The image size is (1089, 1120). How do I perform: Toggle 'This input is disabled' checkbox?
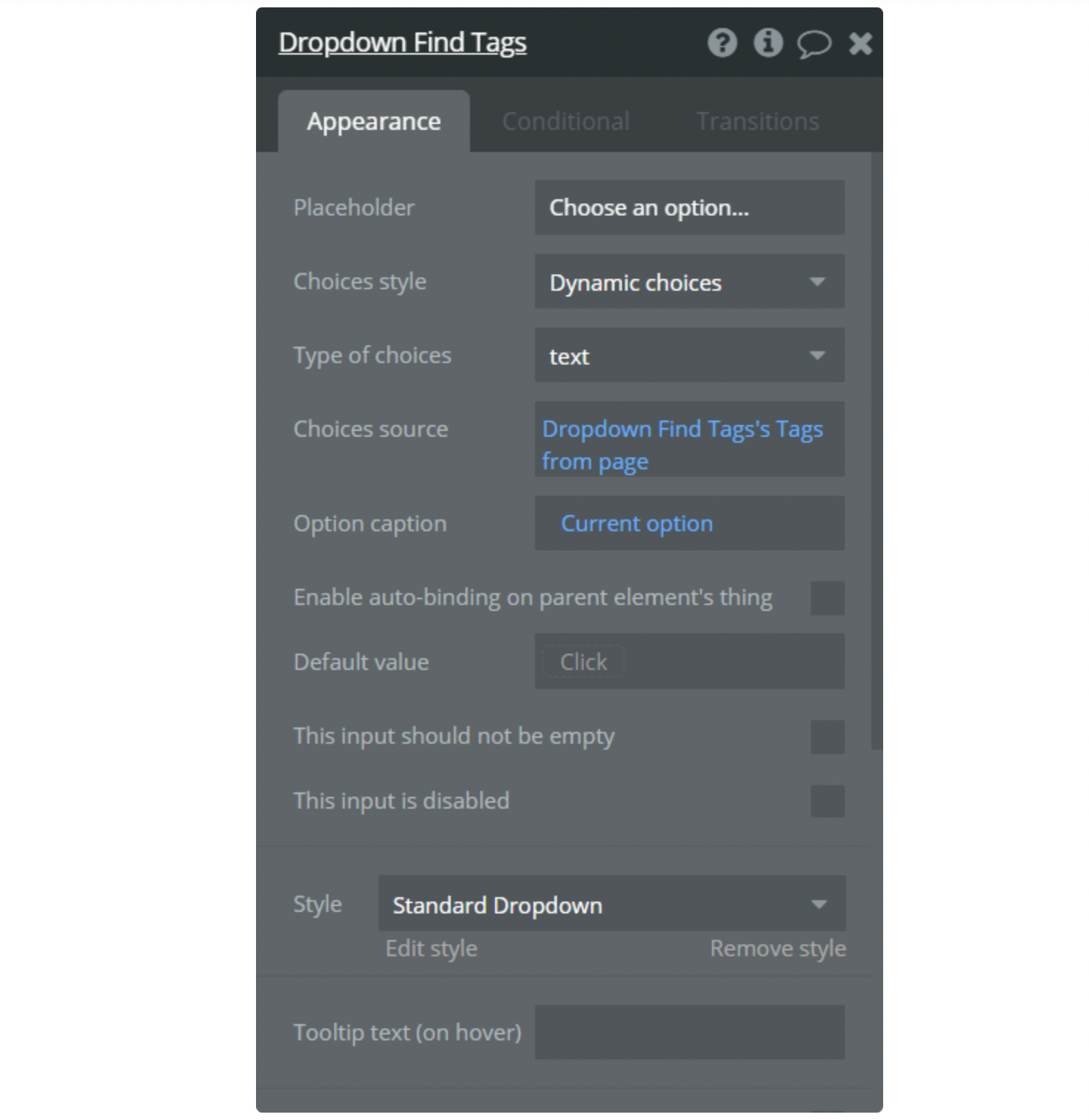coord(827,801)
